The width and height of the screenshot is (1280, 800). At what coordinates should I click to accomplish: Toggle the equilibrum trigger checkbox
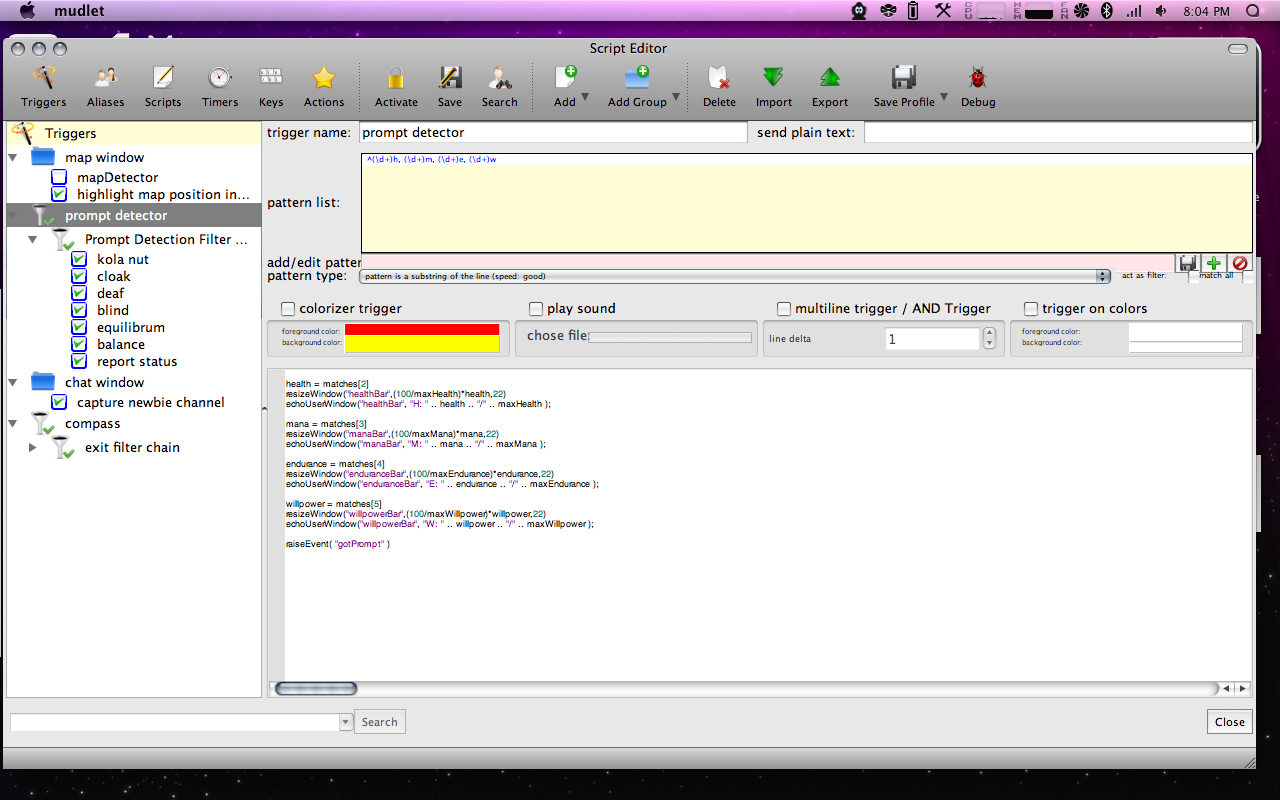pos(79,327)
